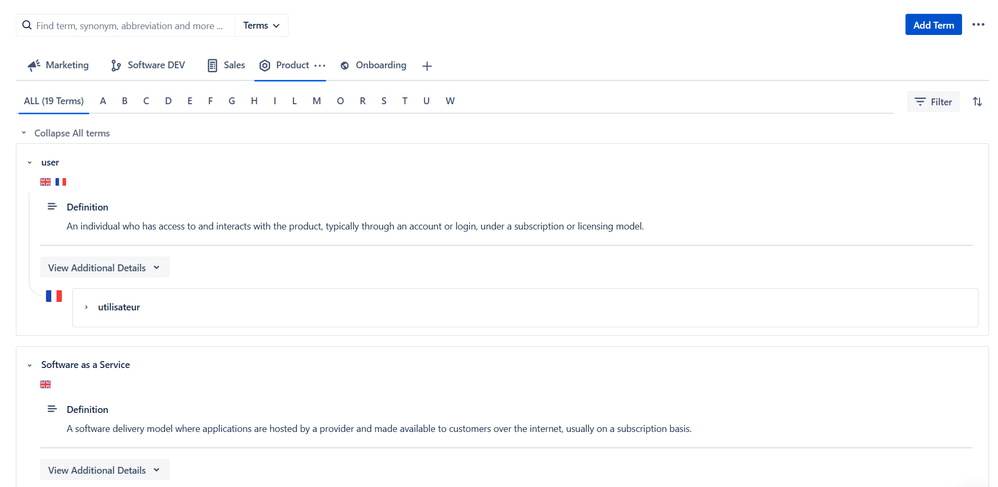Collapse the user term entry

point(30,162)
